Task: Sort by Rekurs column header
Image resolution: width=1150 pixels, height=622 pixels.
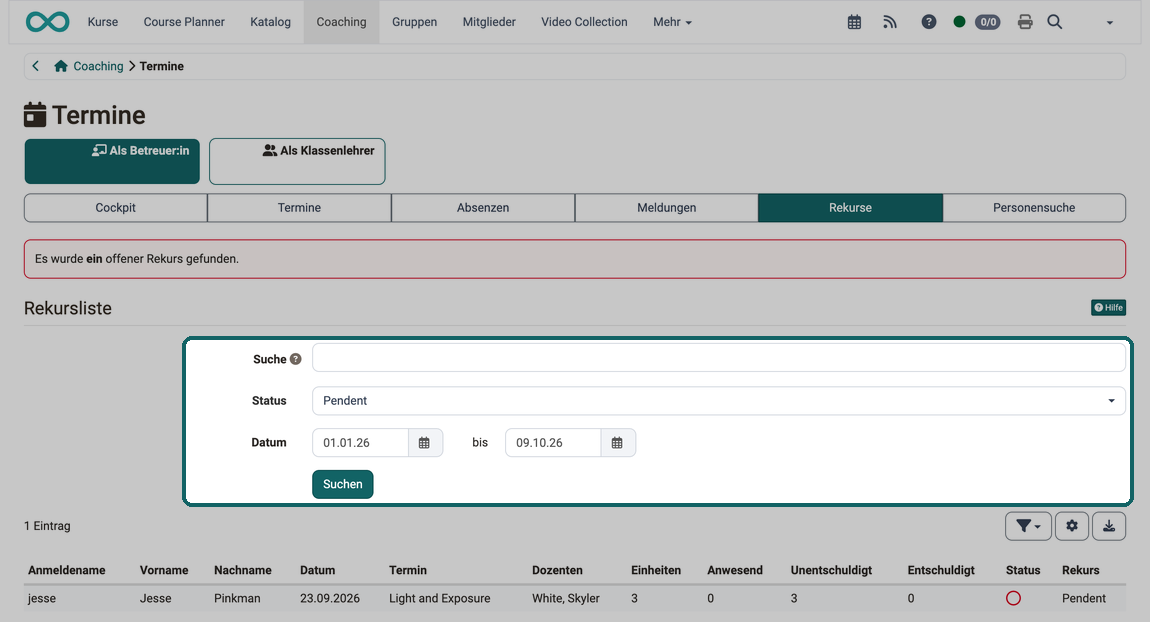Action: 1080,570
